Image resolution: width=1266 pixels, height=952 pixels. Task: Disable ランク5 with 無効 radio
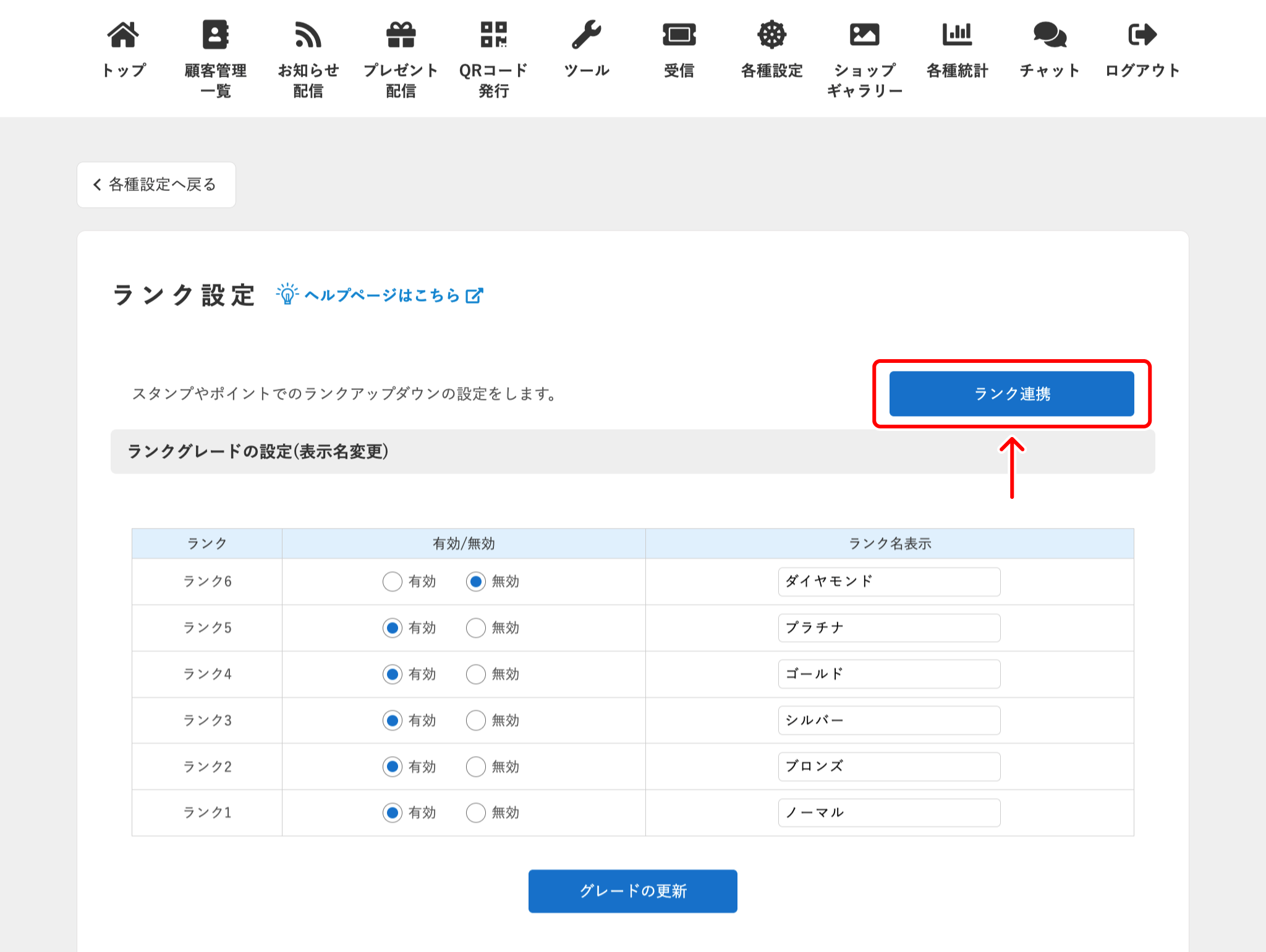coord(476,628)
